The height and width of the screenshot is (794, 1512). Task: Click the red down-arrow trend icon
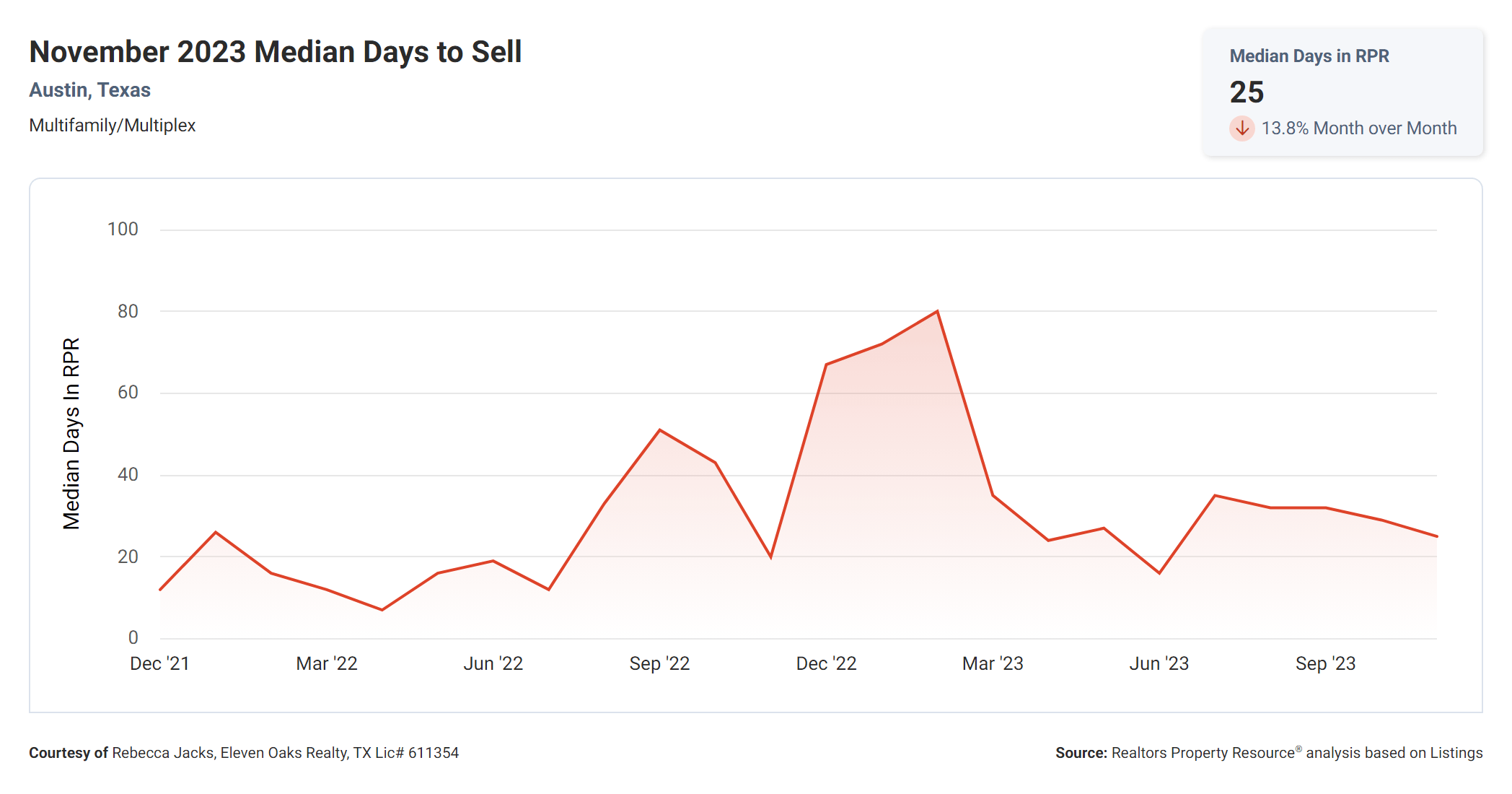(1241, 128)
